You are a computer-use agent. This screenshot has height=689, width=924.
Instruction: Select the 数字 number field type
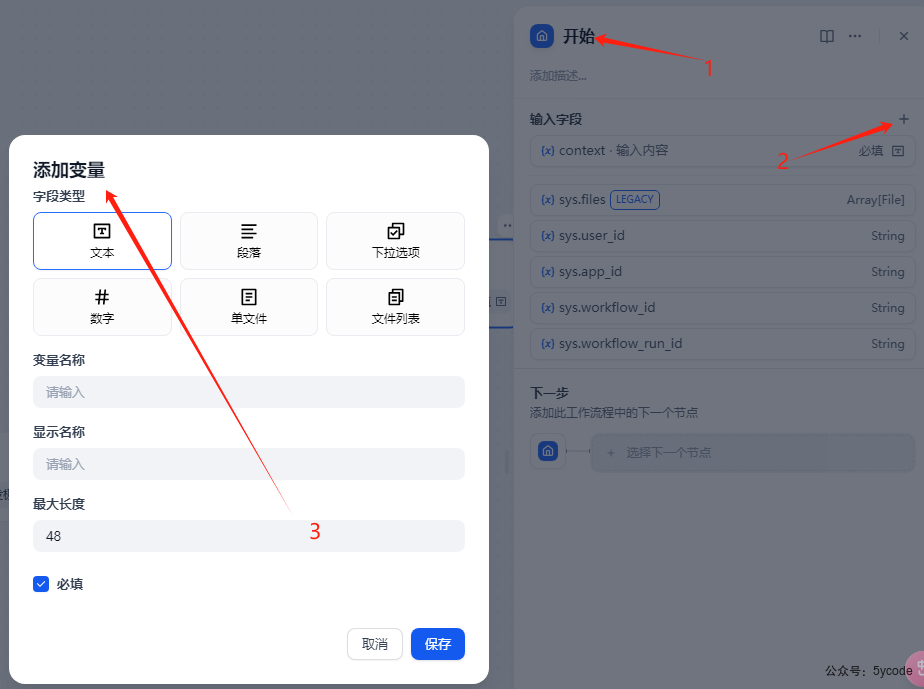pos(102,307)
